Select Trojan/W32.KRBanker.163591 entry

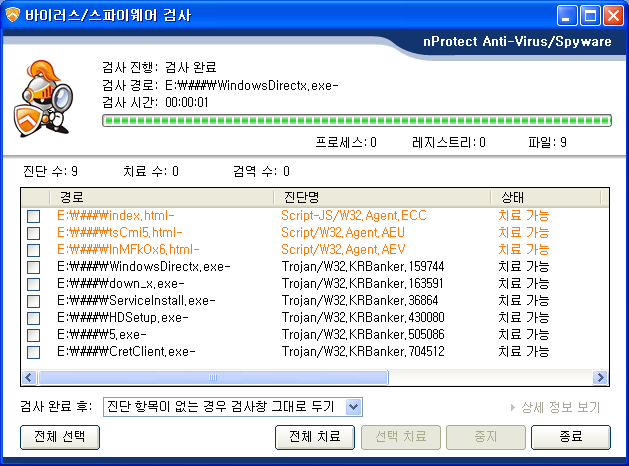click(362, 284)
